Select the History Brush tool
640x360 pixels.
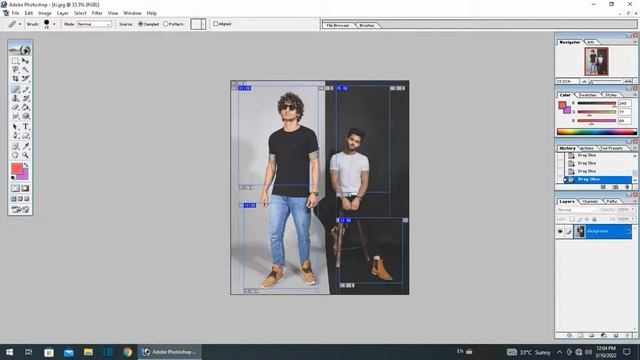point(25,98)
